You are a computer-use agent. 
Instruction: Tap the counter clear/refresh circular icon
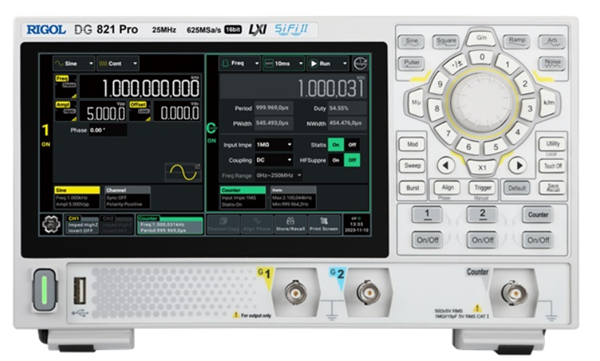click(x=360, y=64)
